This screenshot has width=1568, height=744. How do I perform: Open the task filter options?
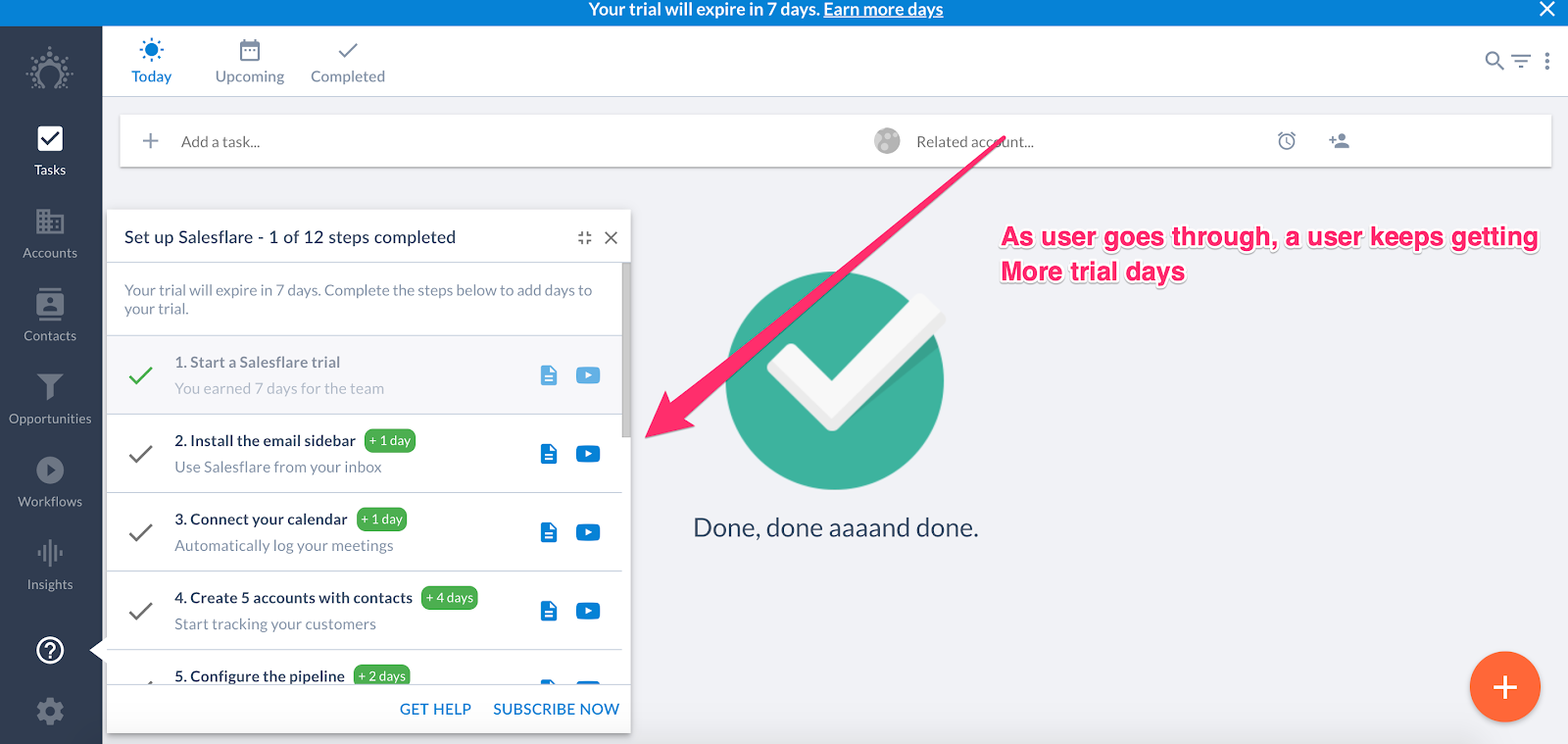pyautogui.click(x=1521, y=61)
